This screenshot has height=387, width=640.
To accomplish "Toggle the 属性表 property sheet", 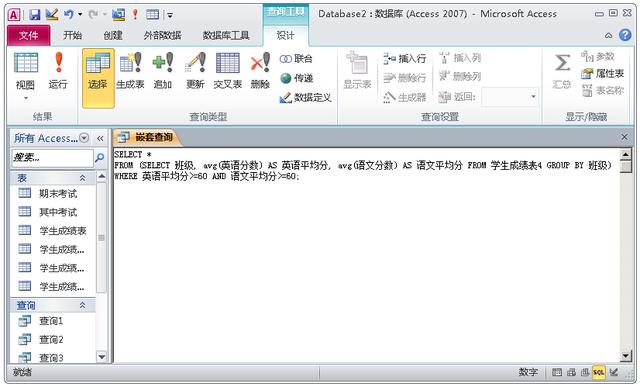I will point(603,73).
